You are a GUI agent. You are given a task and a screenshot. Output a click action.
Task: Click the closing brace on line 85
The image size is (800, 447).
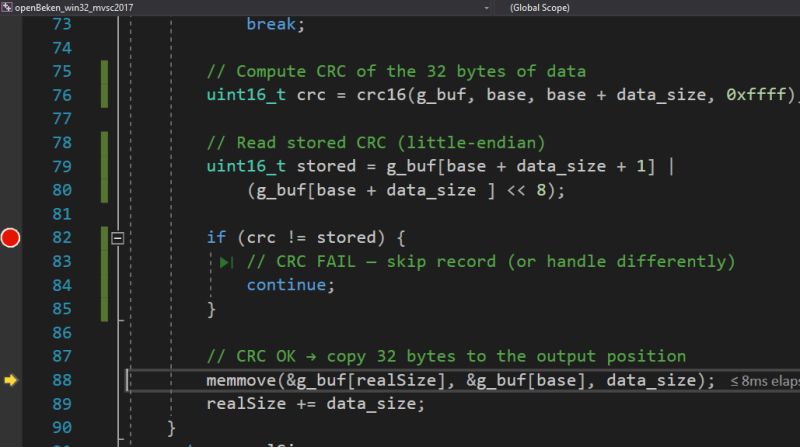[211, 309]
